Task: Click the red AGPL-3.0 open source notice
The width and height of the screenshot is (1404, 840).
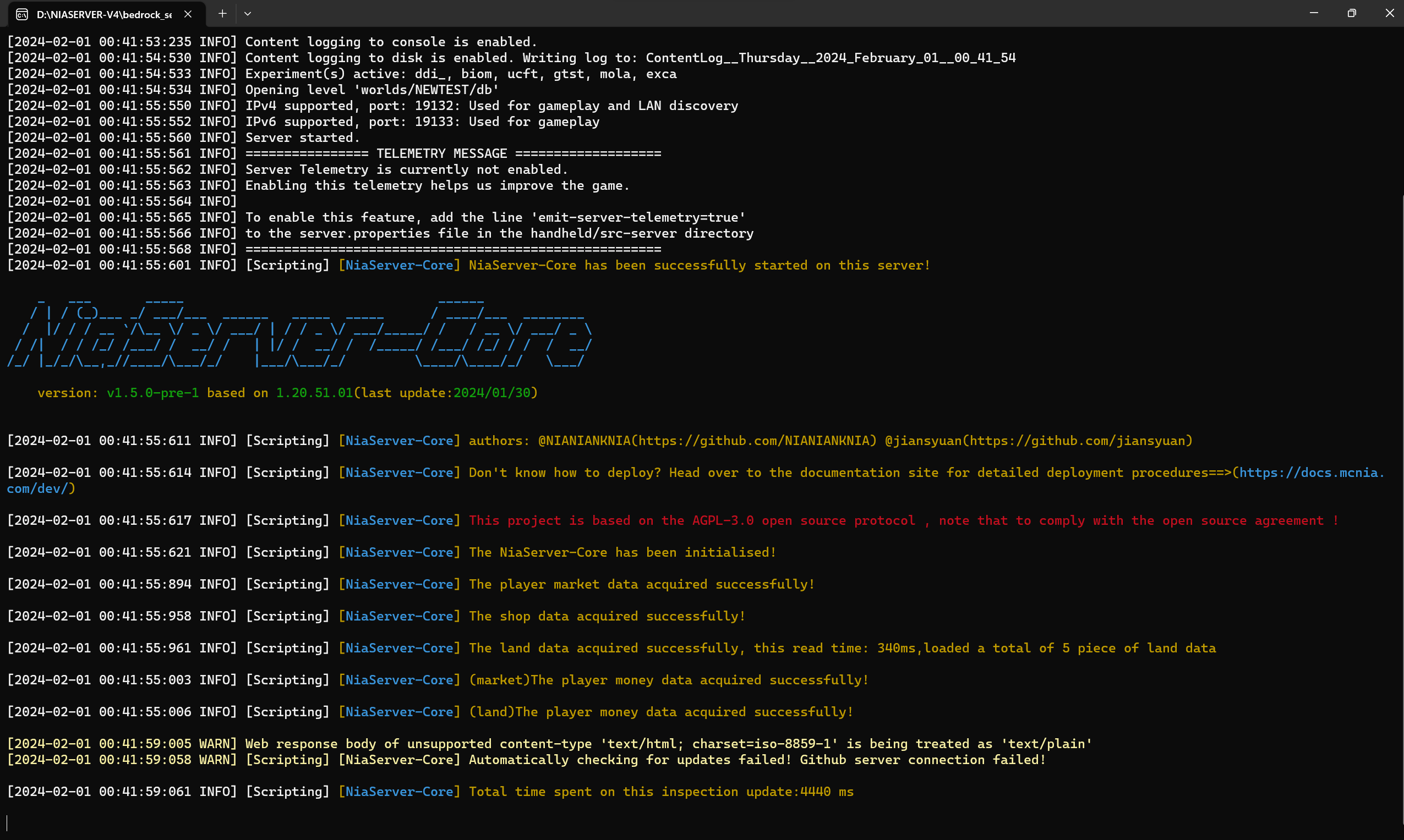Action: coord(904,521)
